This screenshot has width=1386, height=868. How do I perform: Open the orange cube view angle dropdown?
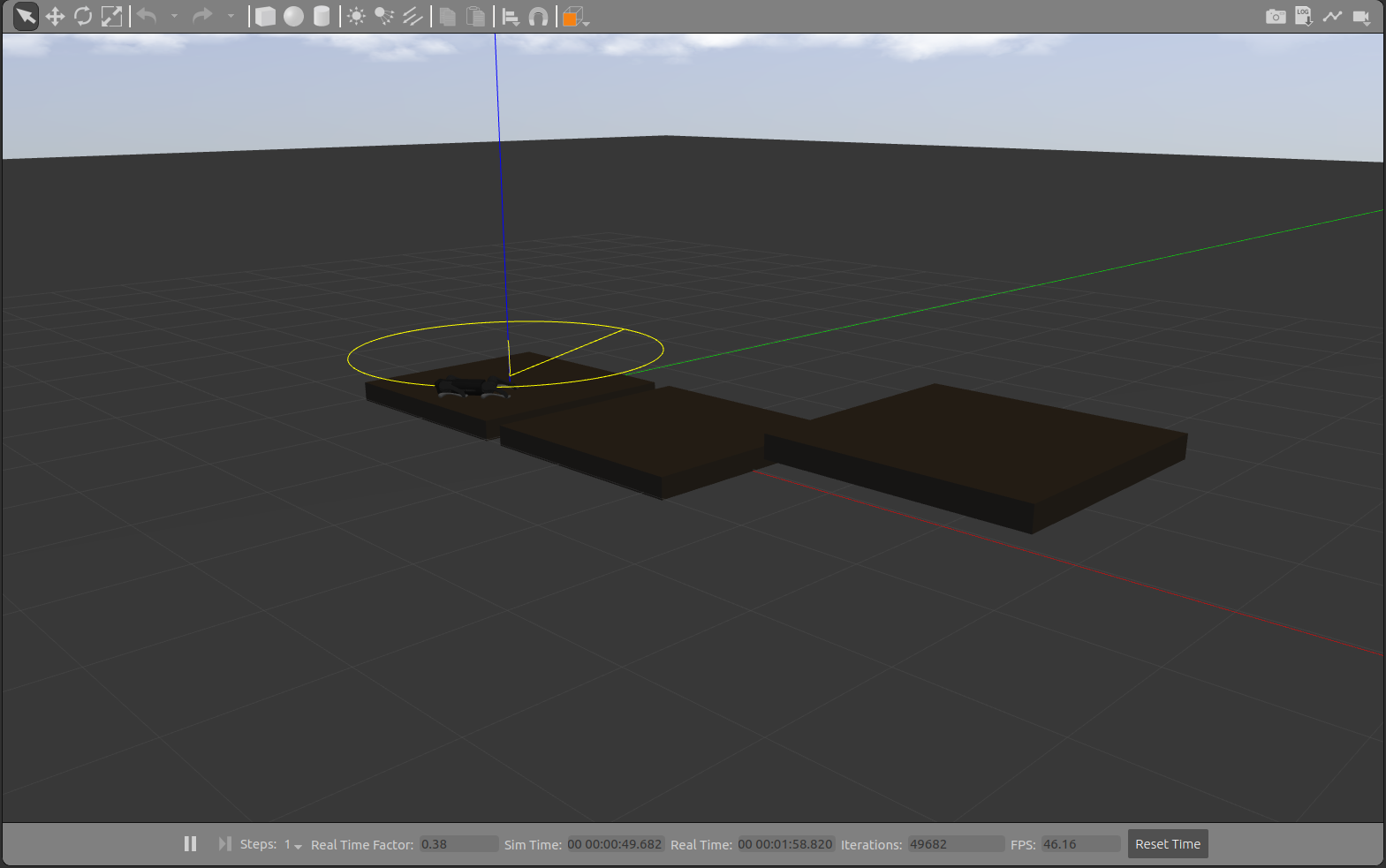click(x=575, y=17)
